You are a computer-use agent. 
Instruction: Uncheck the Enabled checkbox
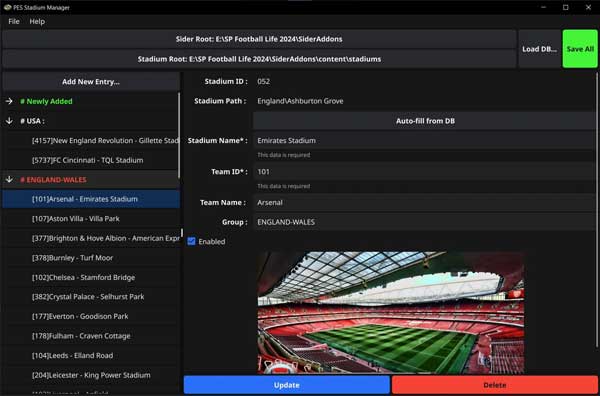point(191,241)
